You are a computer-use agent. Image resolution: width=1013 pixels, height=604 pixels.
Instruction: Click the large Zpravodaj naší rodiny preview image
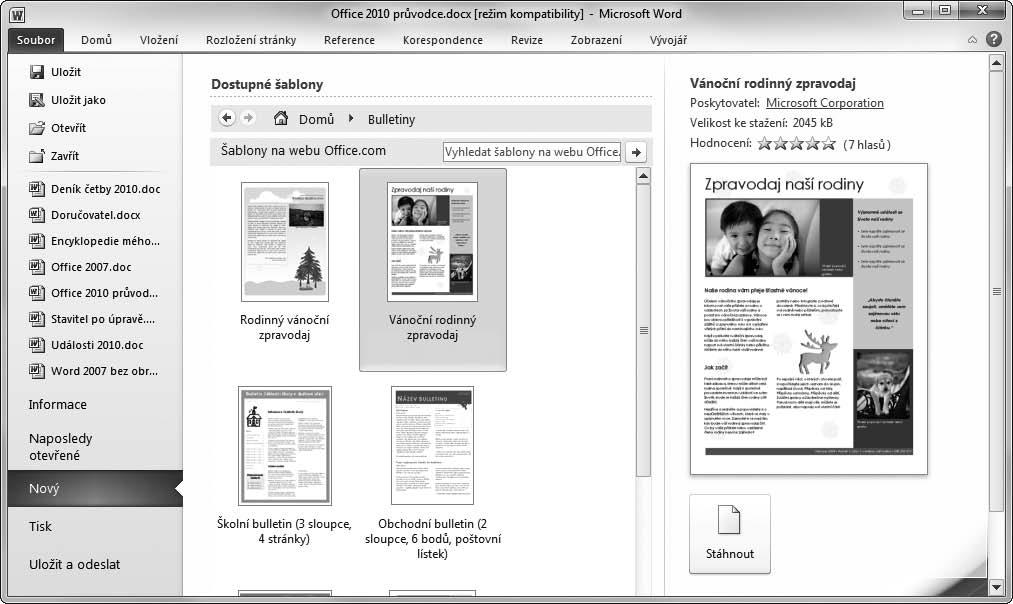[x=808, y=318]
